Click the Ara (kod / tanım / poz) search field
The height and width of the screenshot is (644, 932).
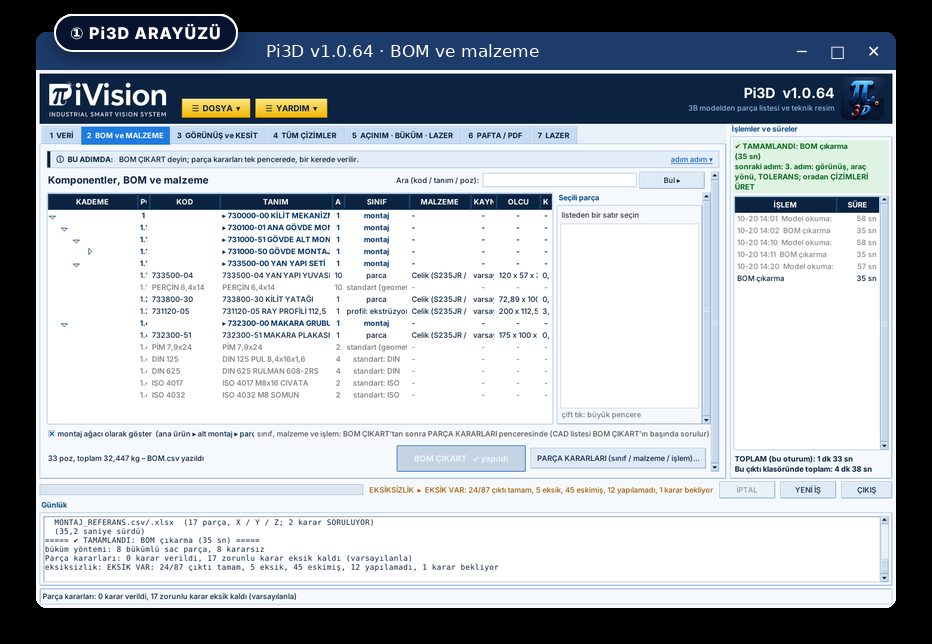[559, 180]
